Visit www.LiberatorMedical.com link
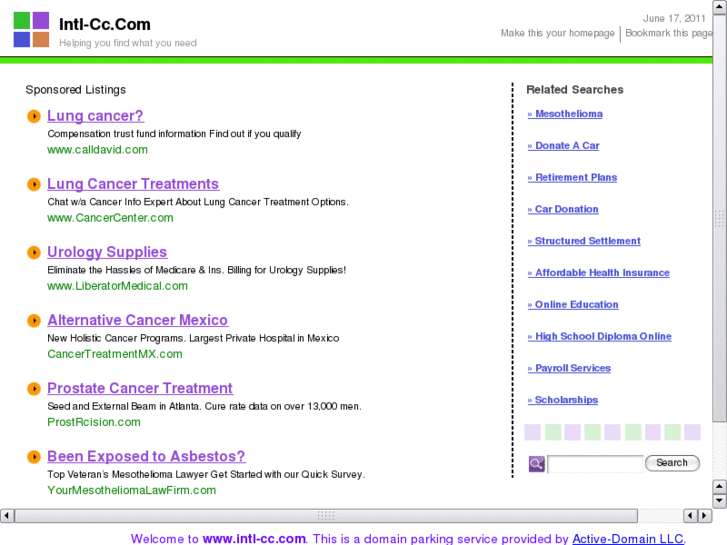 117,286
